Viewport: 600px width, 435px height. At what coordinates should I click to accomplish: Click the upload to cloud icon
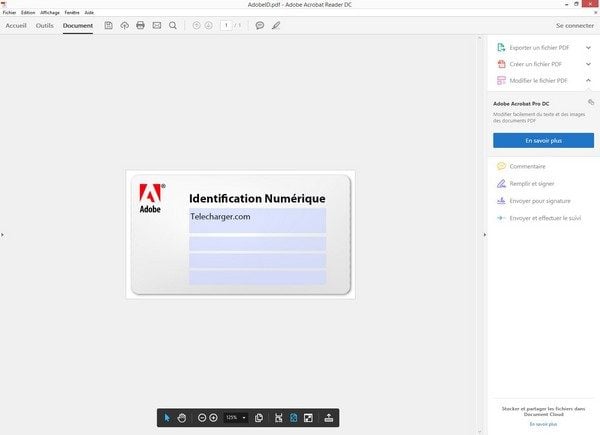click(x=124, y=25)
